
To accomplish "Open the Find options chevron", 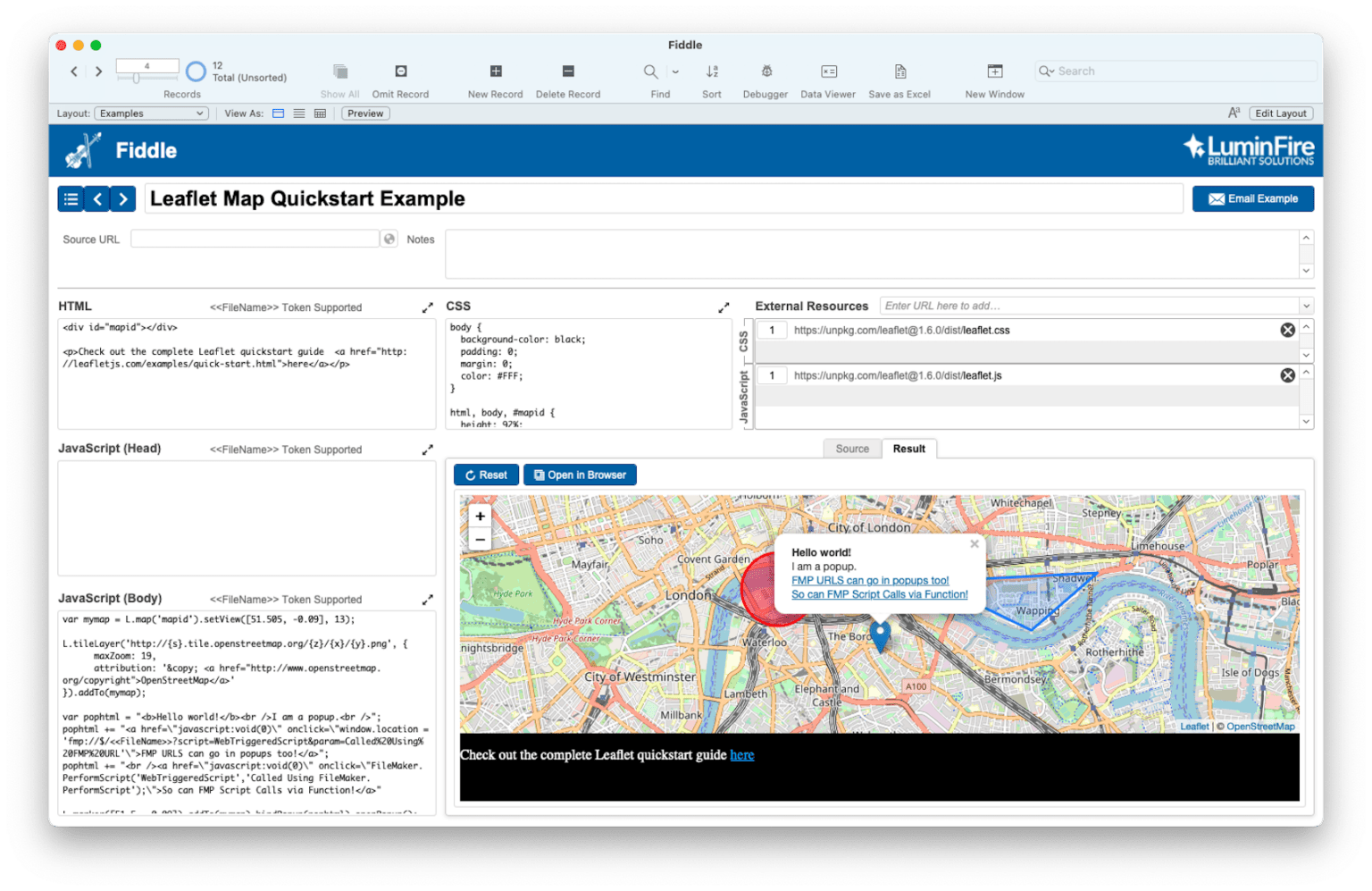I will click(676, 71).
